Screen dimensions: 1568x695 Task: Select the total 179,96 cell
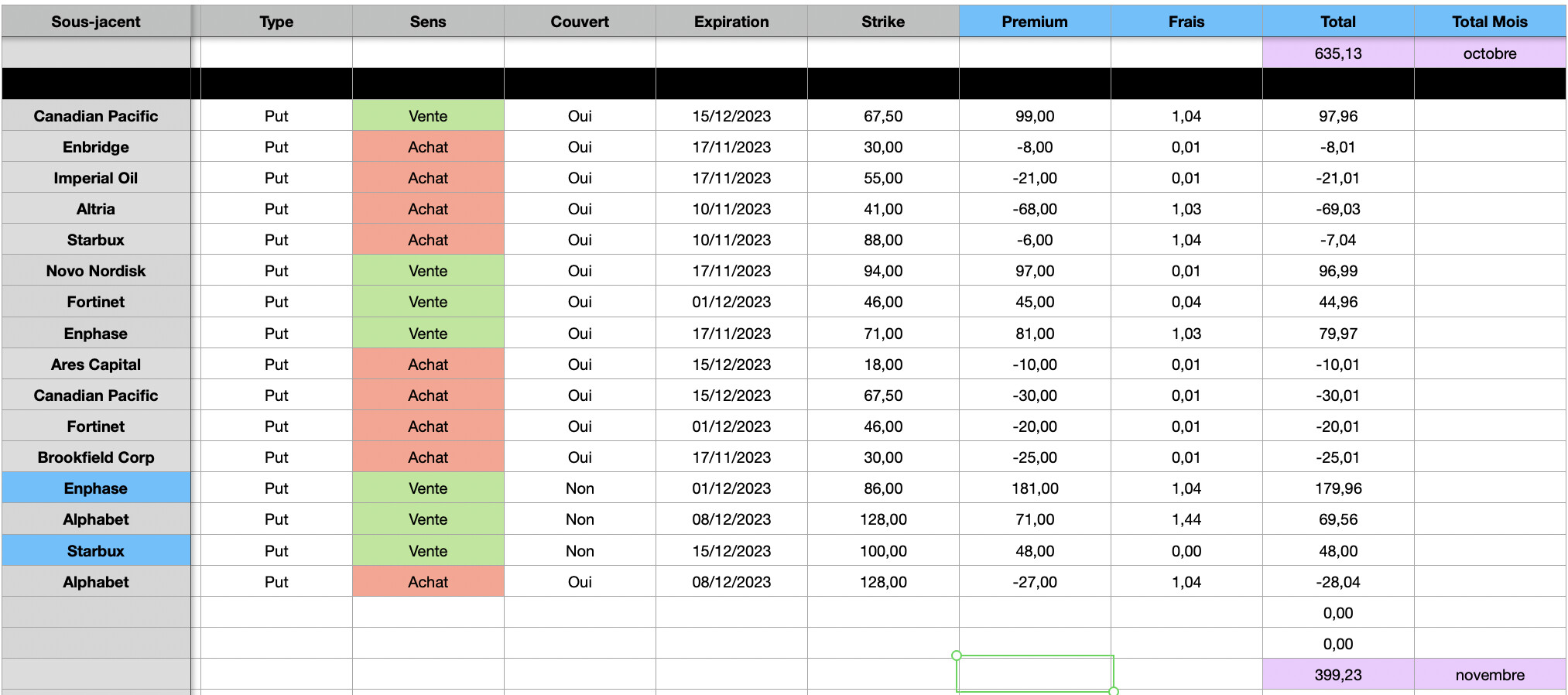click(x=1338, y=488)
